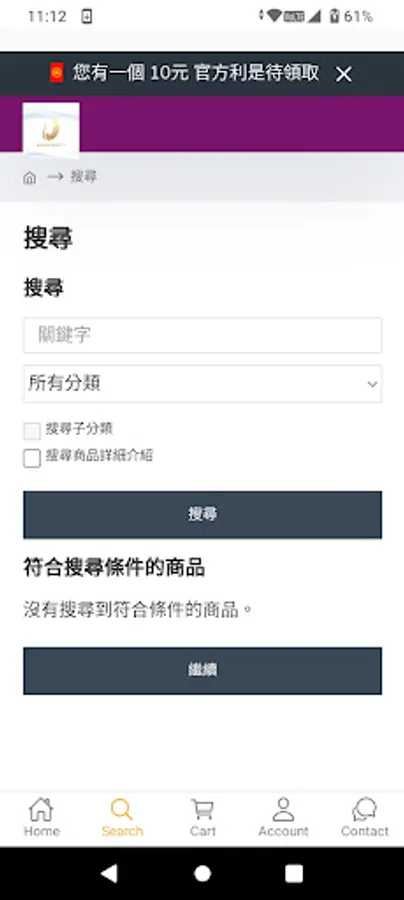This screenshot has width=404, height=900.
Task: Tap the red packet icon in banner
Action: (x=57, y=73)
